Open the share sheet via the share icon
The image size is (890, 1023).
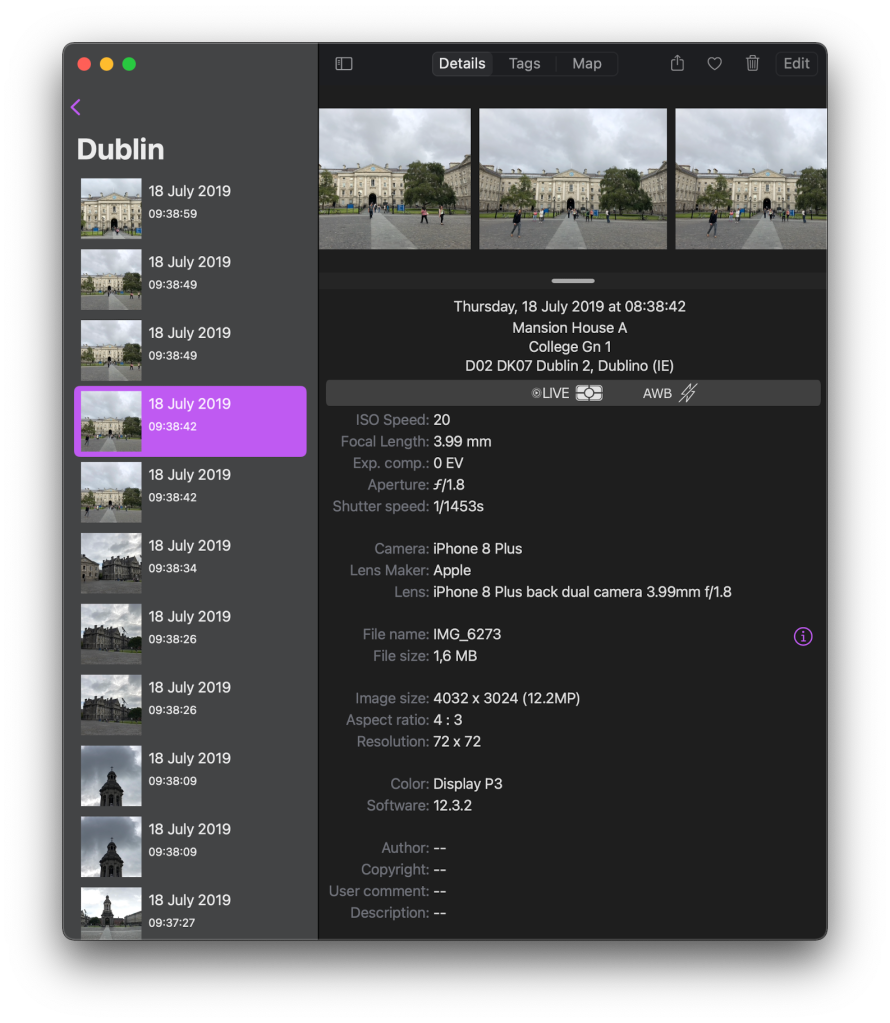[676, 62]
